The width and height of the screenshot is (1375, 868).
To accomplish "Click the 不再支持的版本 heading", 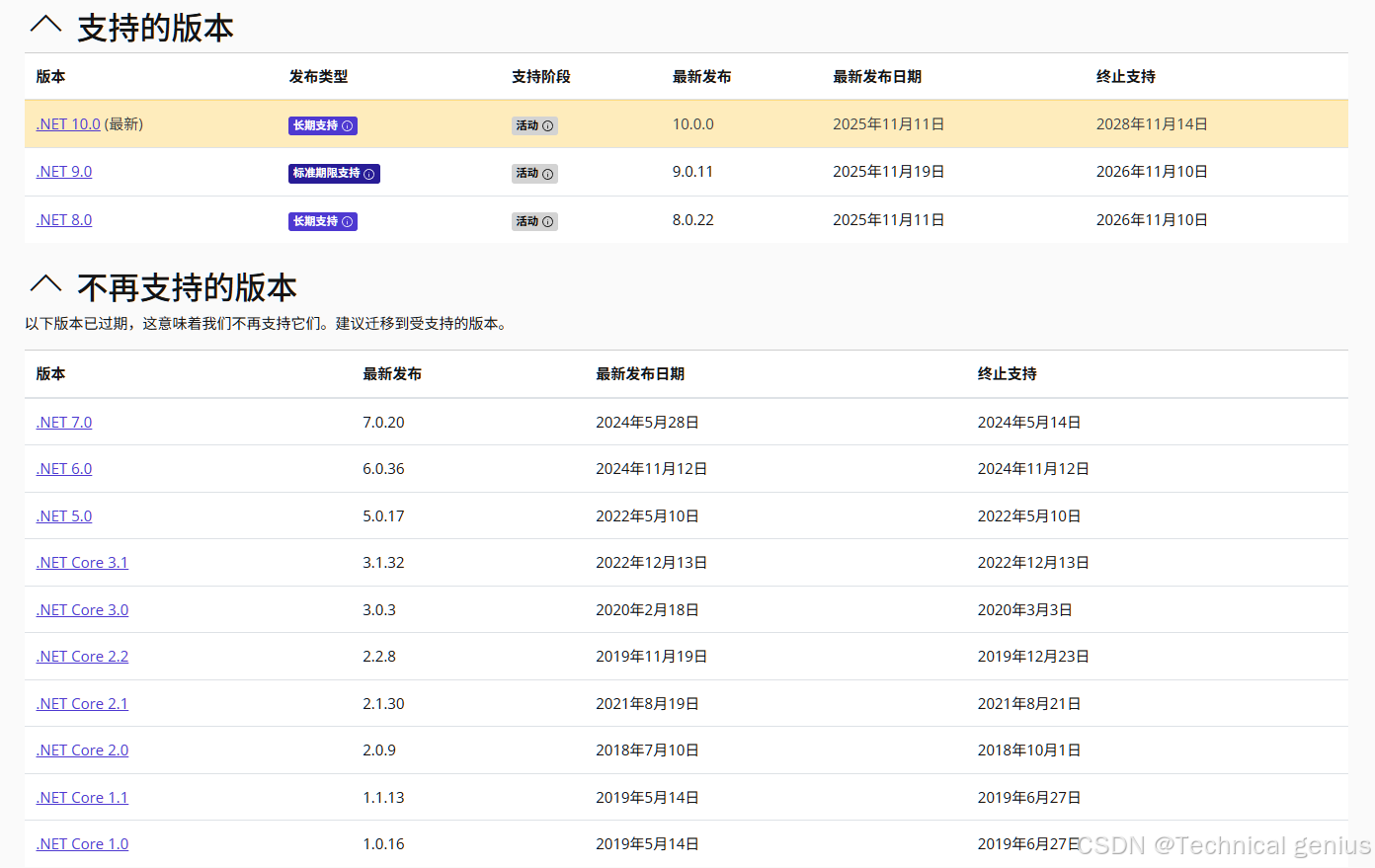I will [187, 287].
